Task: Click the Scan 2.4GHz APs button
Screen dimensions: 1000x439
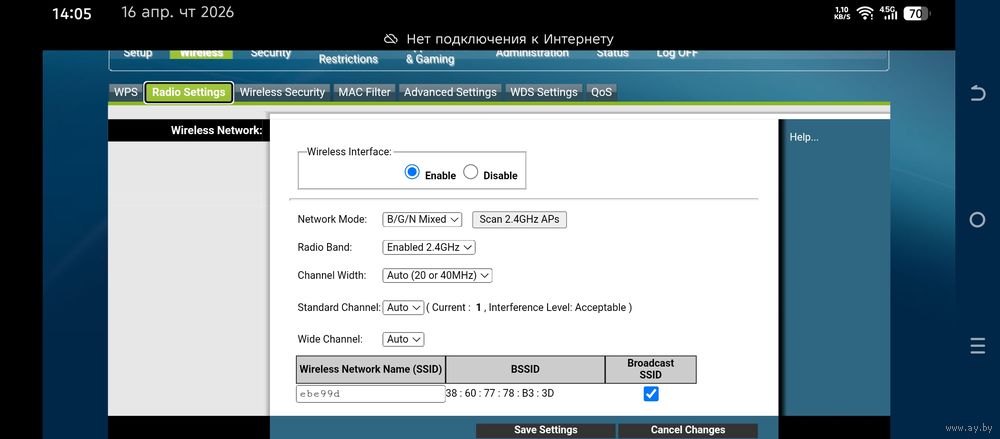Action: coord(519,219)
